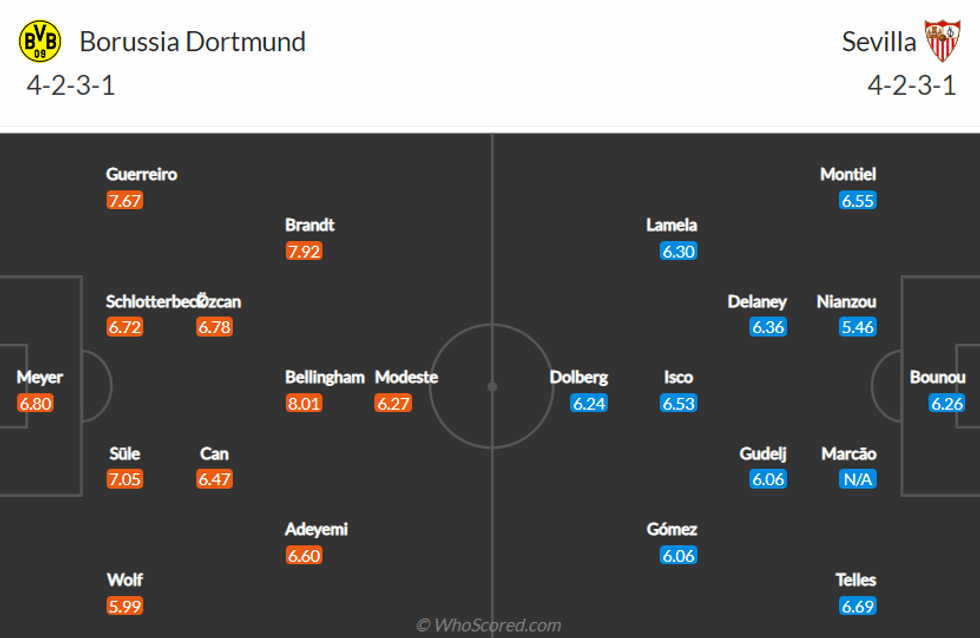980x638 pixels.
Task: Click Telles's 6.69 rating badge
Action: pos(858,605)
